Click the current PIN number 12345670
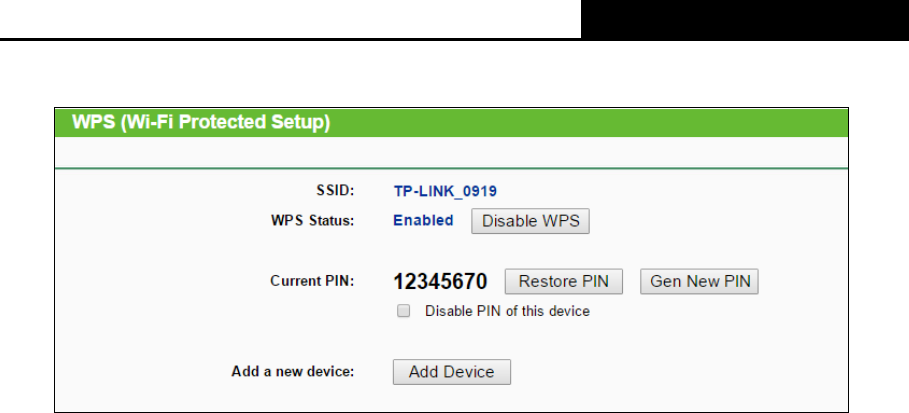909x413 pixels. pos(441,282)
